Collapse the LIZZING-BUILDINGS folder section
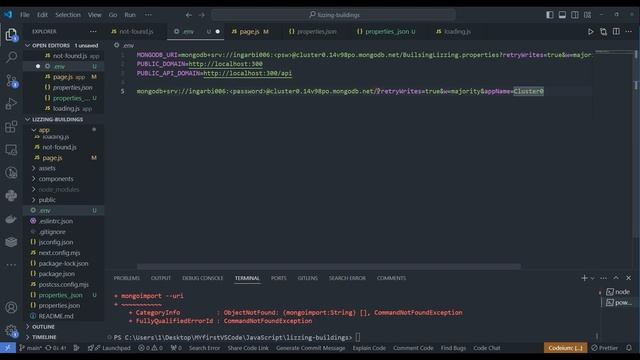The width and height of the screenshot is (640, 360). point(27,119)
